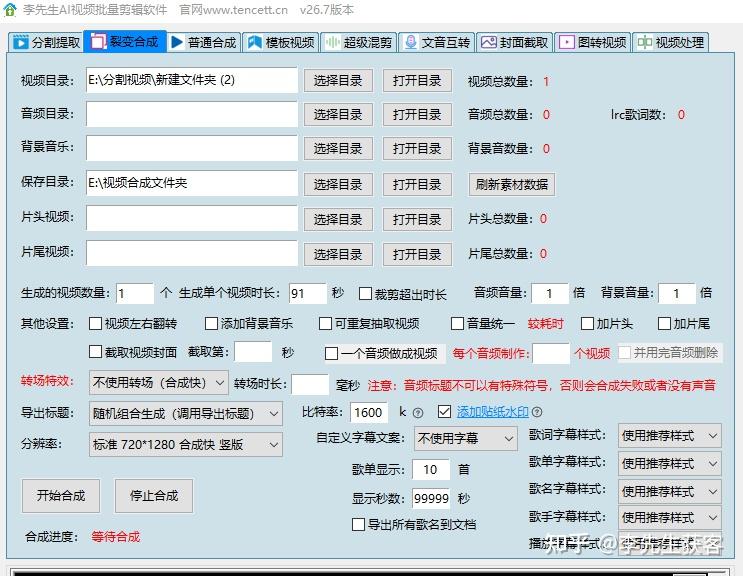Choose directory for 片头视频
The image size is (743, 576).
pos(338,219)
